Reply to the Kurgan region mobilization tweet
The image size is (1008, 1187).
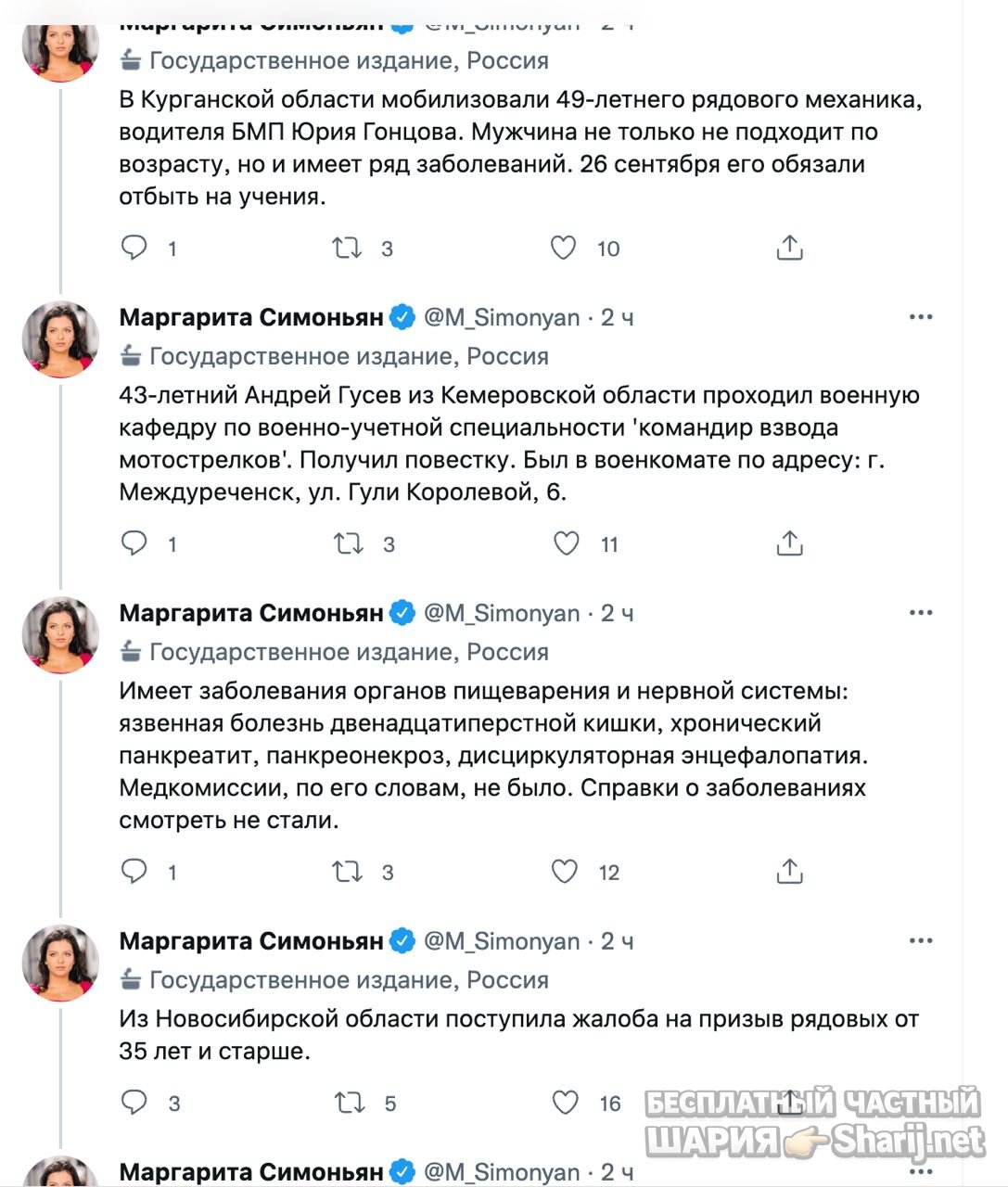[x=134, y=248]
